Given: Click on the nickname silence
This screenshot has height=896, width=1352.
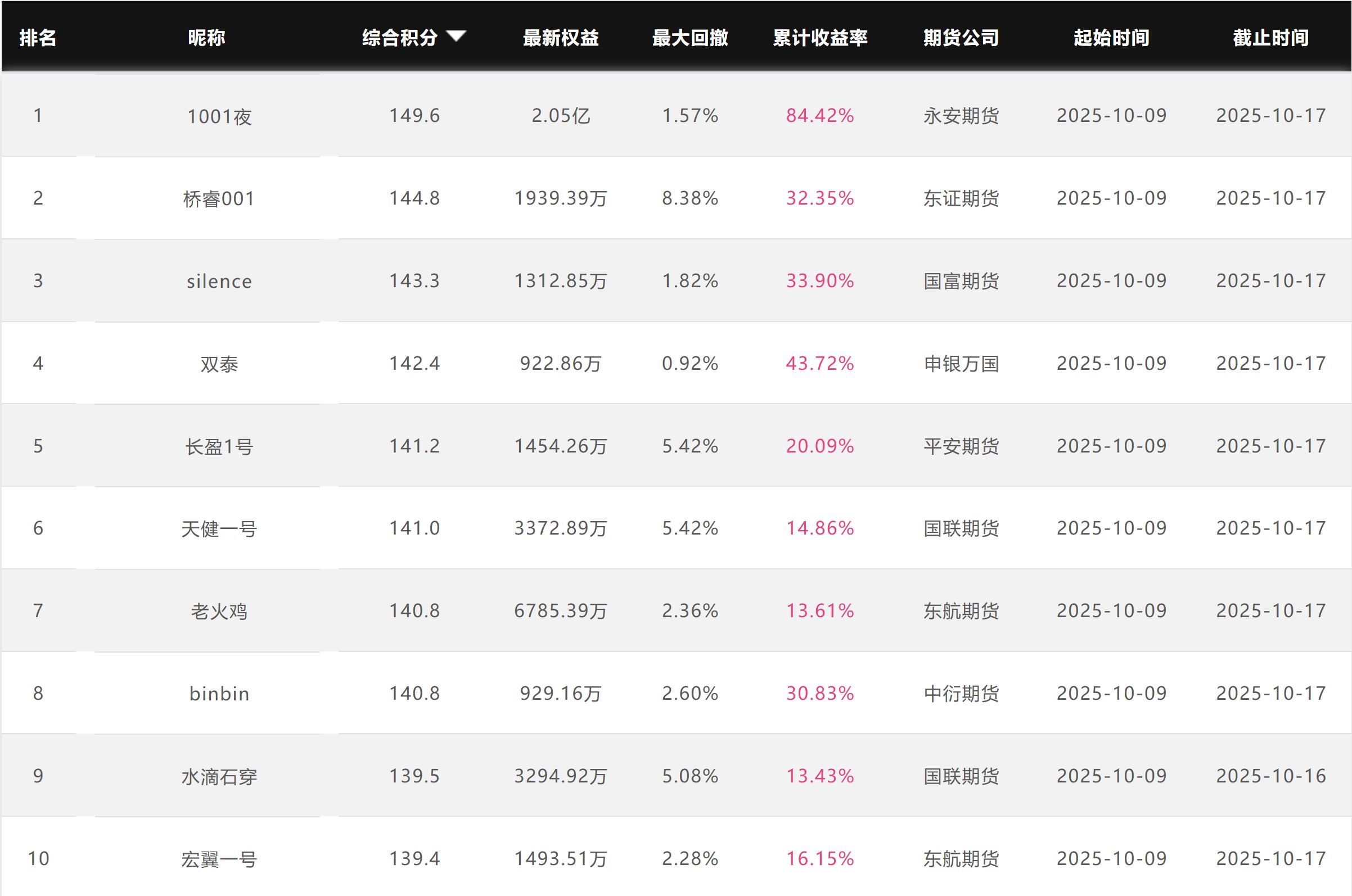Looking at the screenshot, I should (219, 281).
